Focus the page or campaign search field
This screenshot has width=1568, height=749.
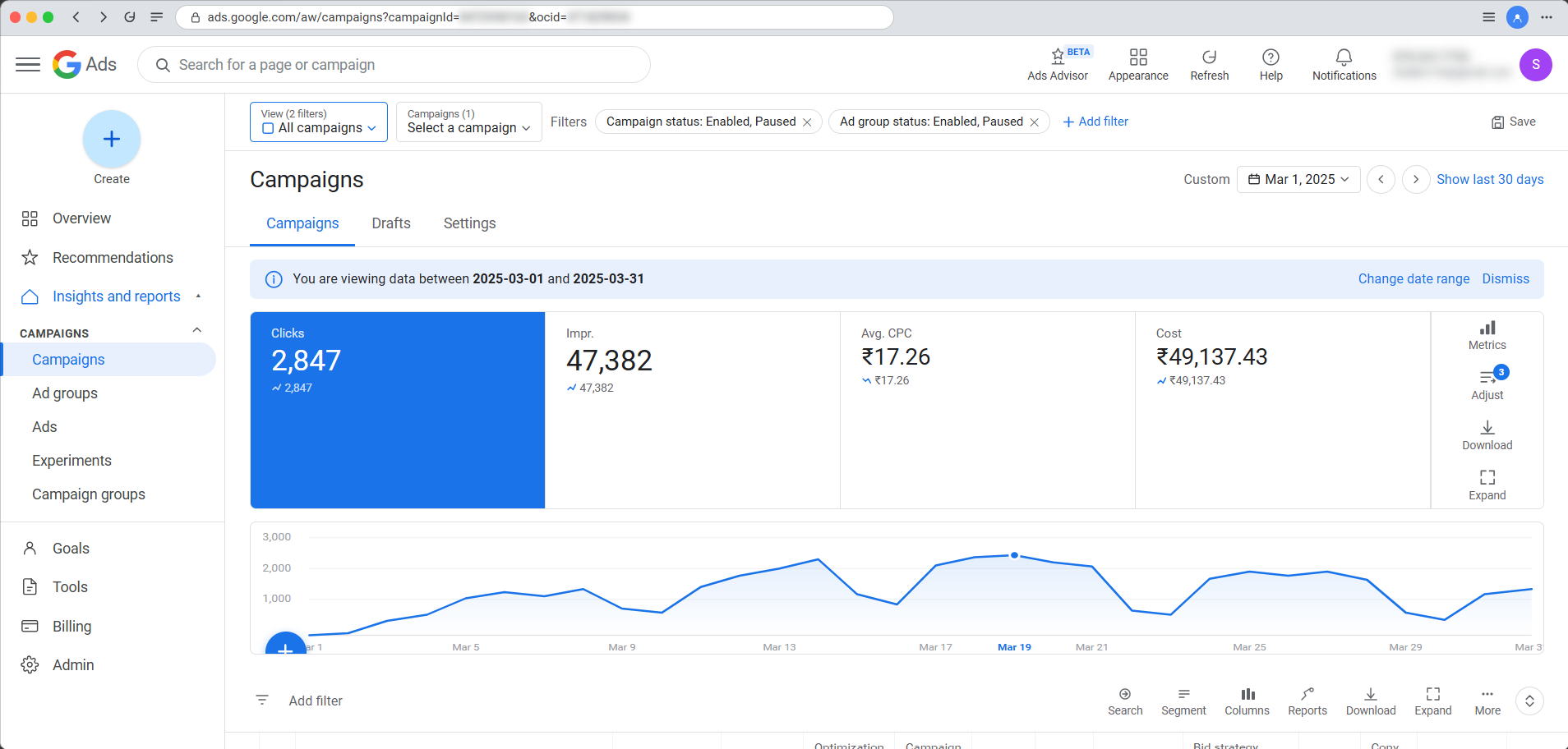click(x=394, y=64)
